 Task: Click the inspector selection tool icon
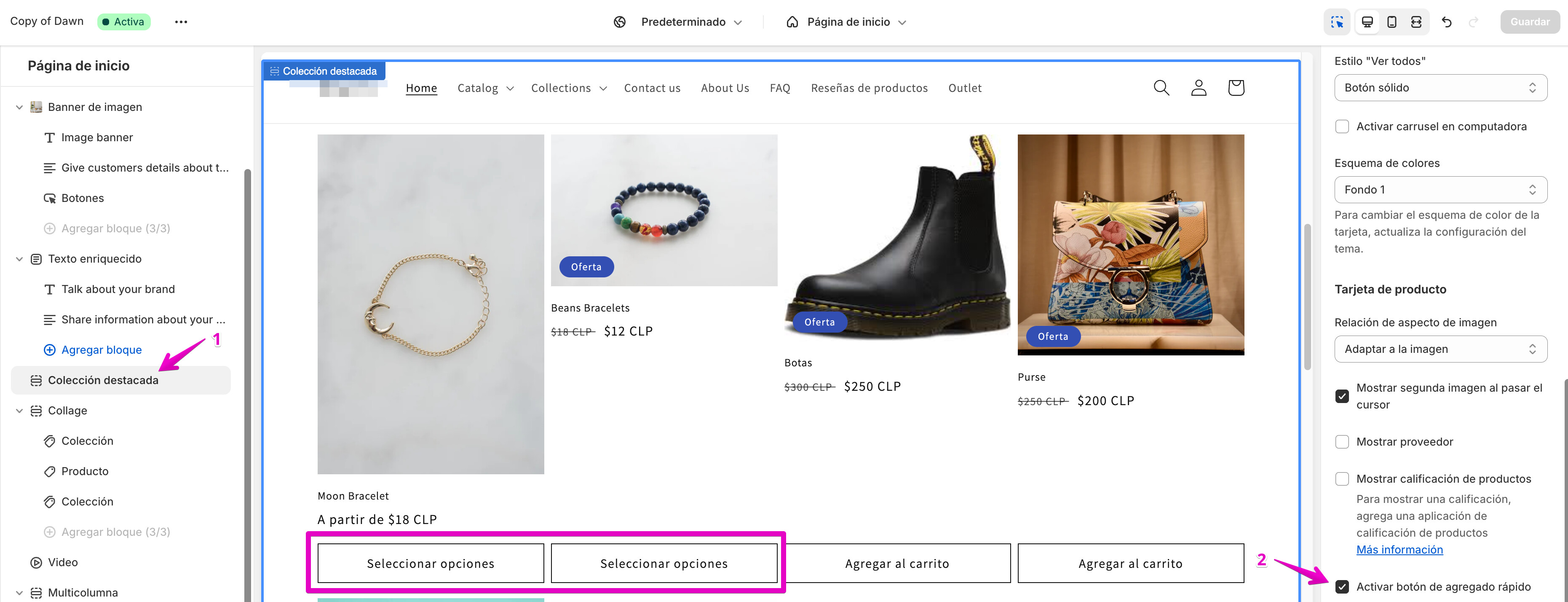pos(1337,22)
